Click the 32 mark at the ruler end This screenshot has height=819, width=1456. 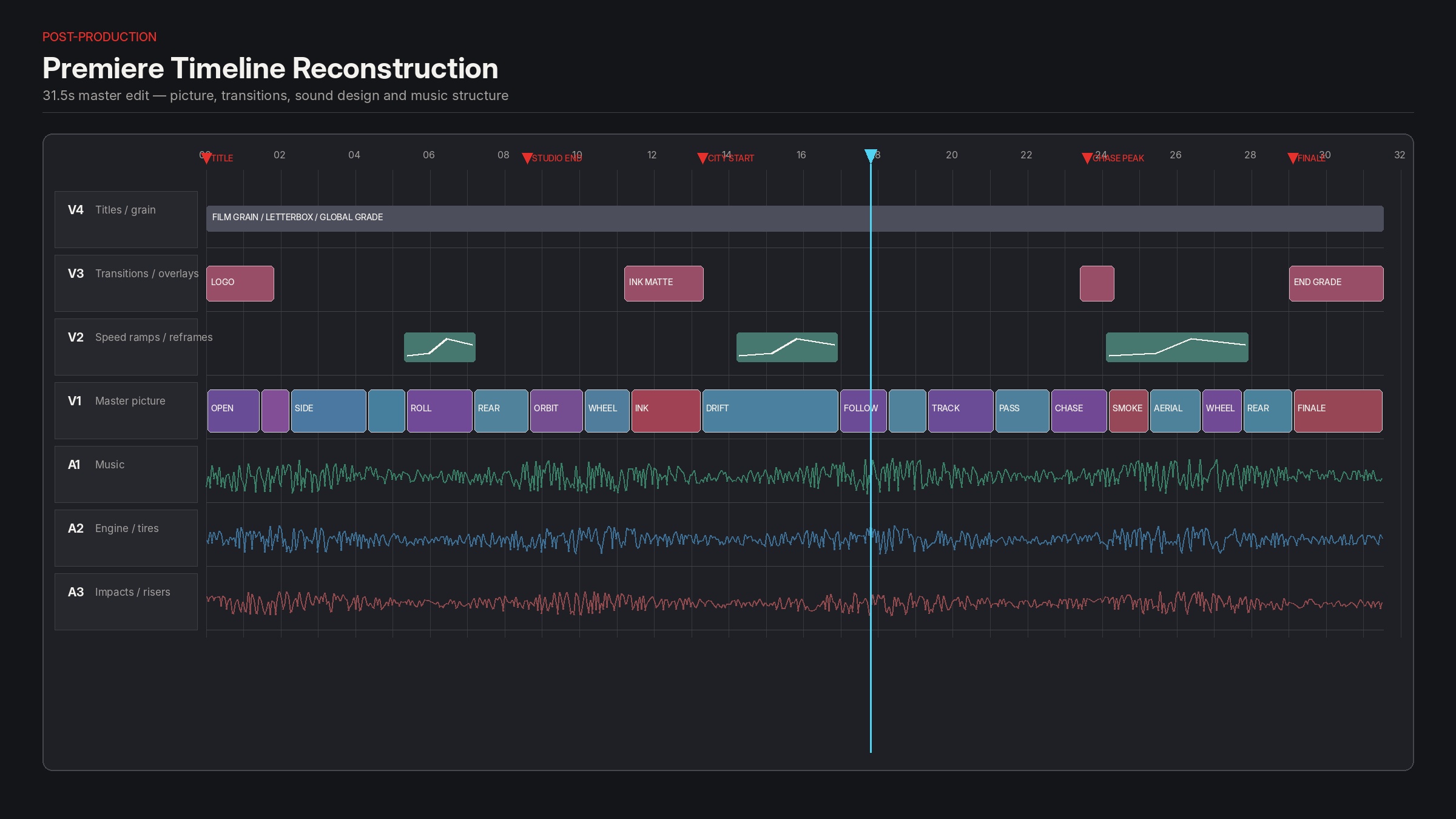pyautogui.click(x=1400, y=155)
